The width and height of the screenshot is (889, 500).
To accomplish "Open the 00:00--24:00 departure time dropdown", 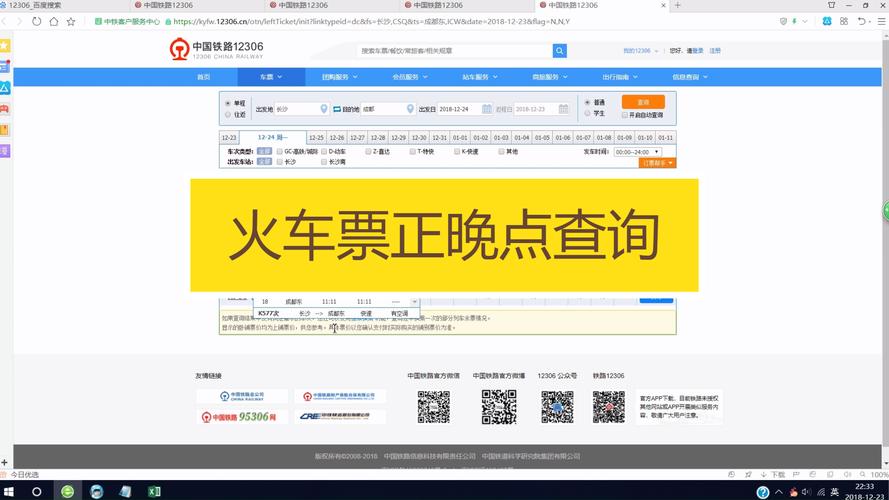I will tap(637, 152).
